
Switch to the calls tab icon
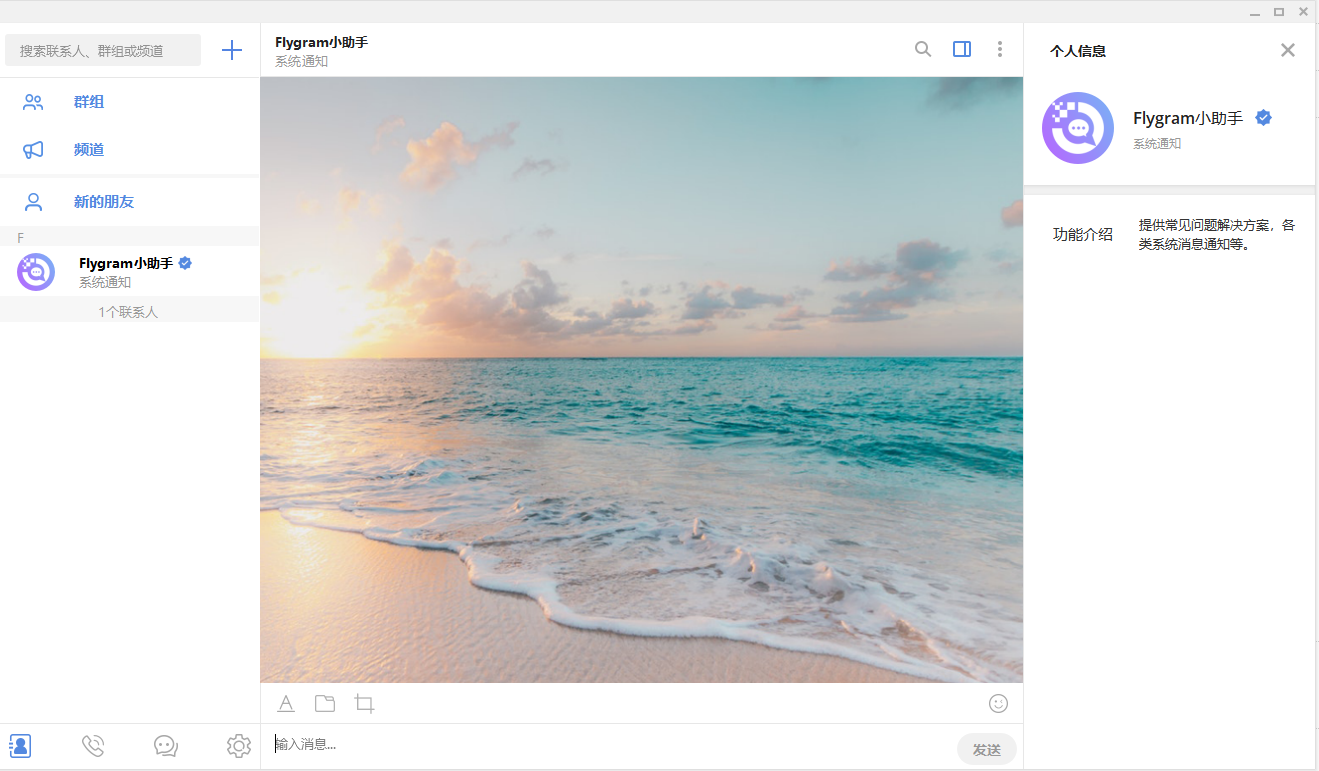[x=93, y=746]
